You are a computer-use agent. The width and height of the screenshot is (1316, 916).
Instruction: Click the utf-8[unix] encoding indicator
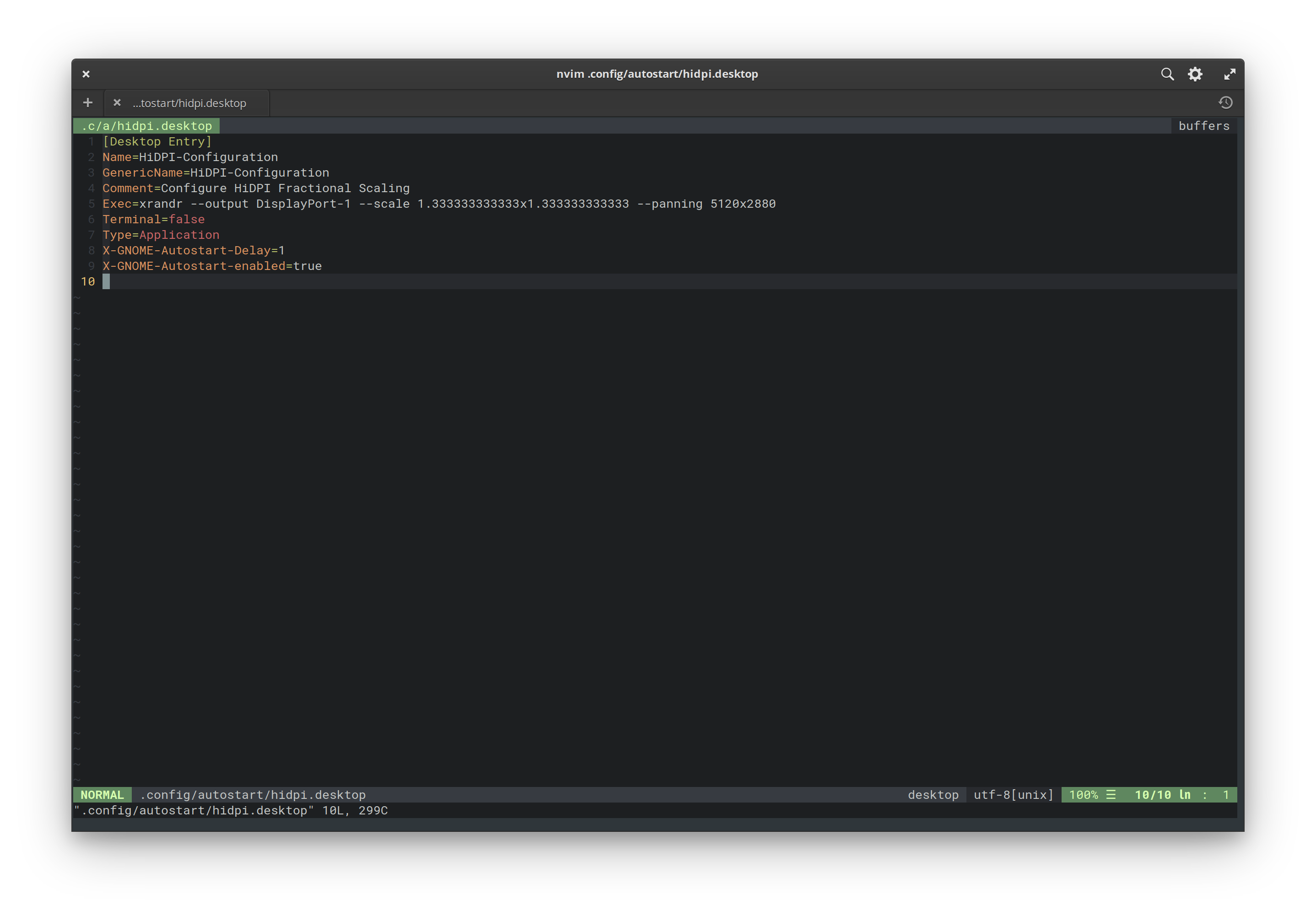click(1014, 794)
